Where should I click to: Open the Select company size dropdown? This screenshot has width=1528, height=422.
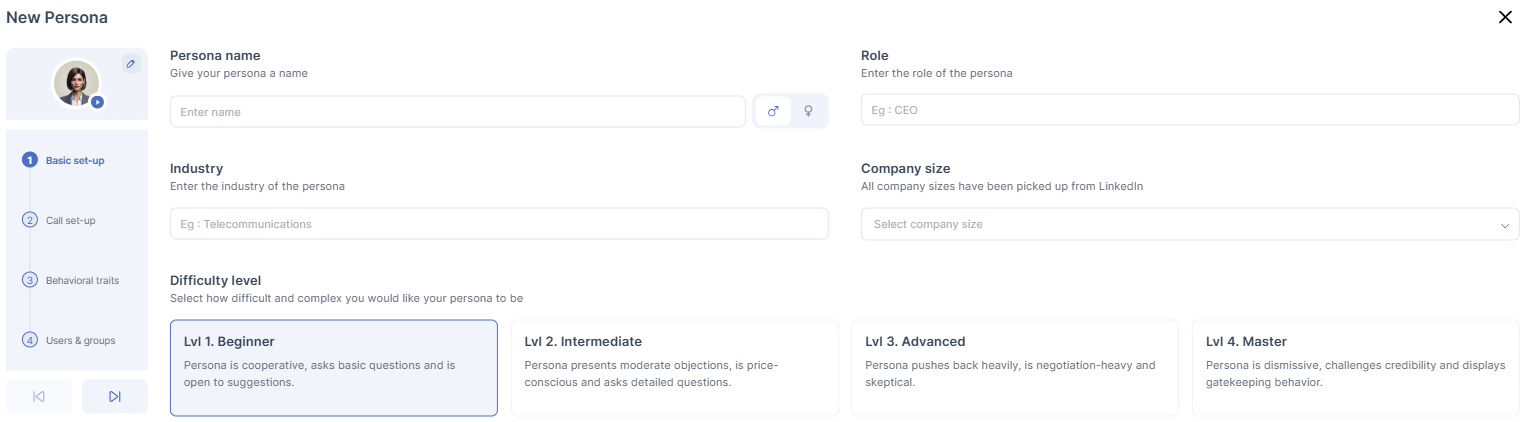coord(1180,224)
